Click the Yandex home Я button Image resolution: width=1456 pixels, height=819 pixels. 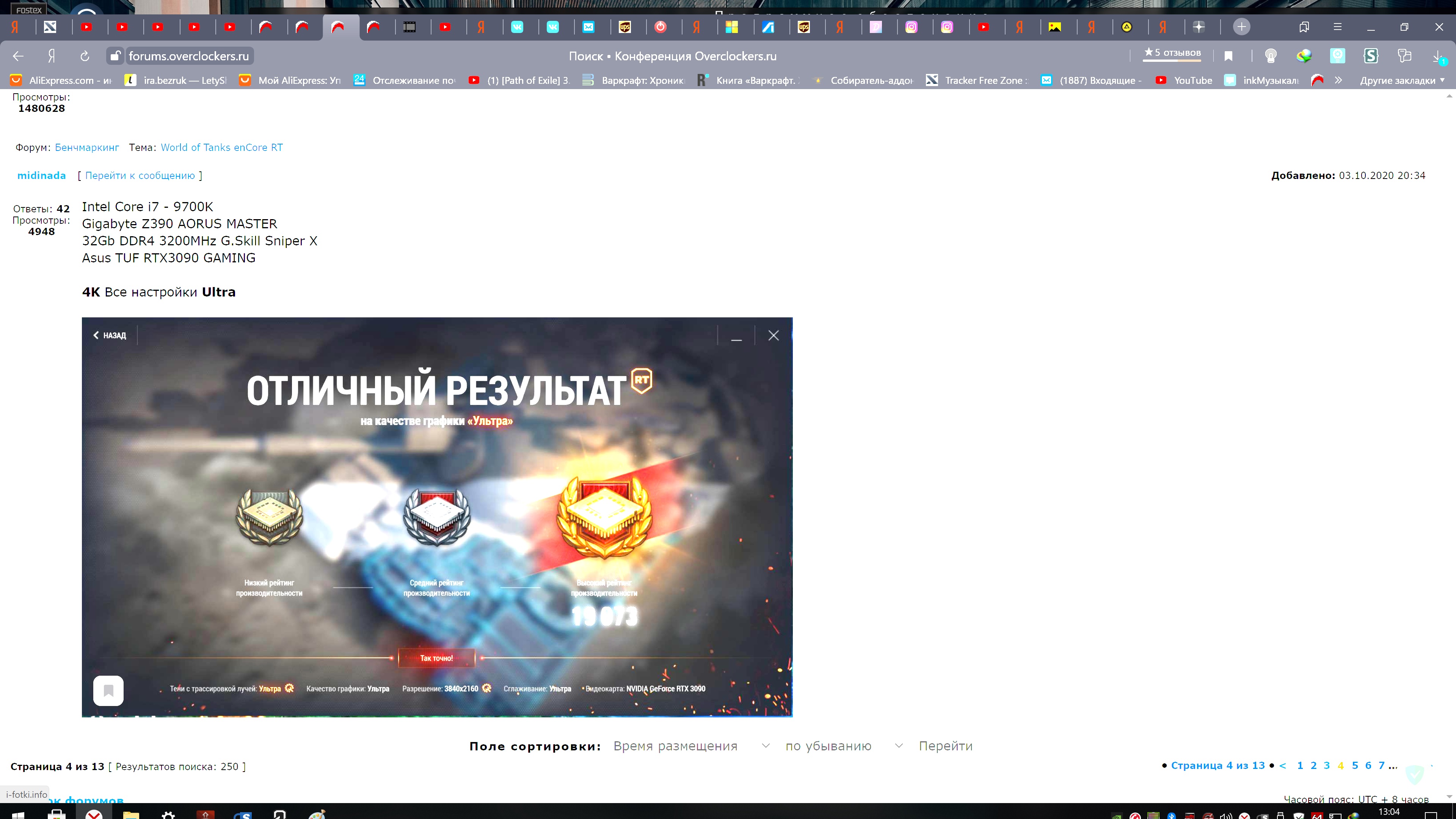pyautogui.click(x=52, y=56)
